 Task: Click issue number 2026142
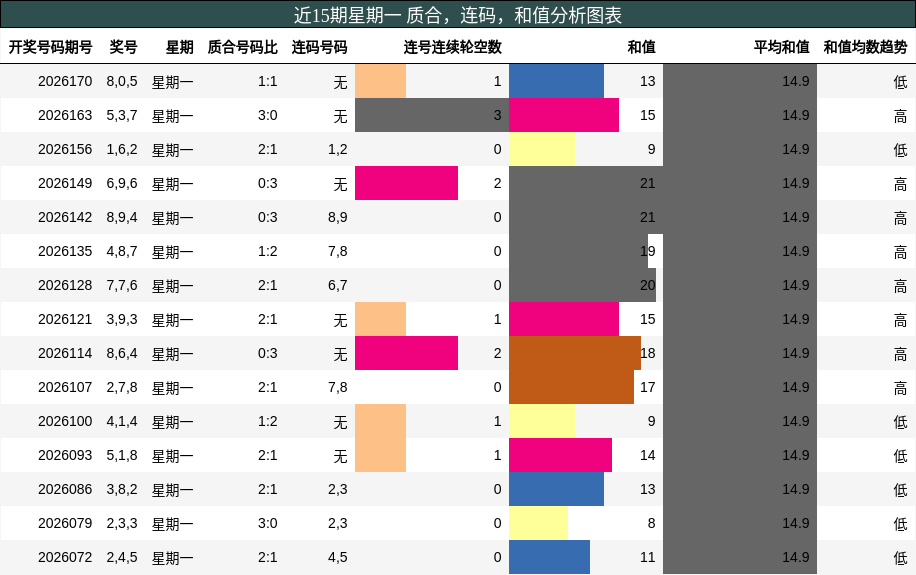[65, 217]
